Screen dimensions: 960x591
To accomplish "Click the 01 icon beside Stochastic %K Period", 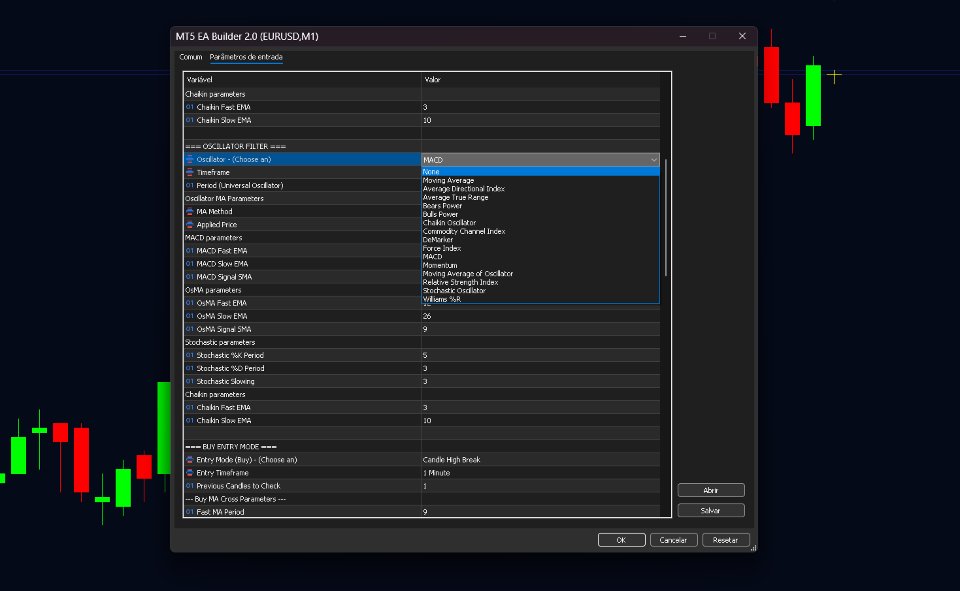I will click(190, 355).
